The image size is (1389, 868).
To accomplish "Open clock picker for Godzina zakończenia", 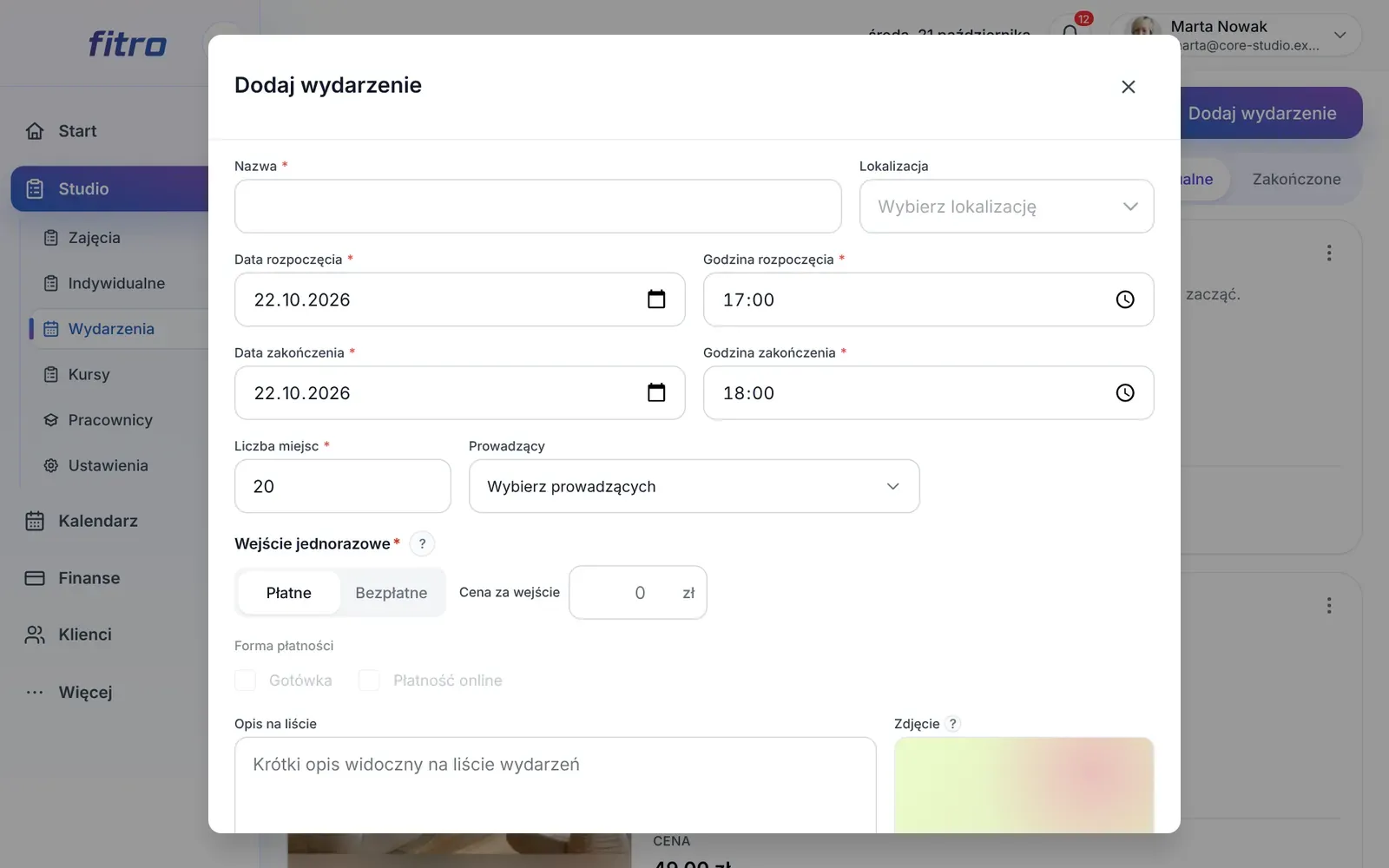I will point(1125,392).
